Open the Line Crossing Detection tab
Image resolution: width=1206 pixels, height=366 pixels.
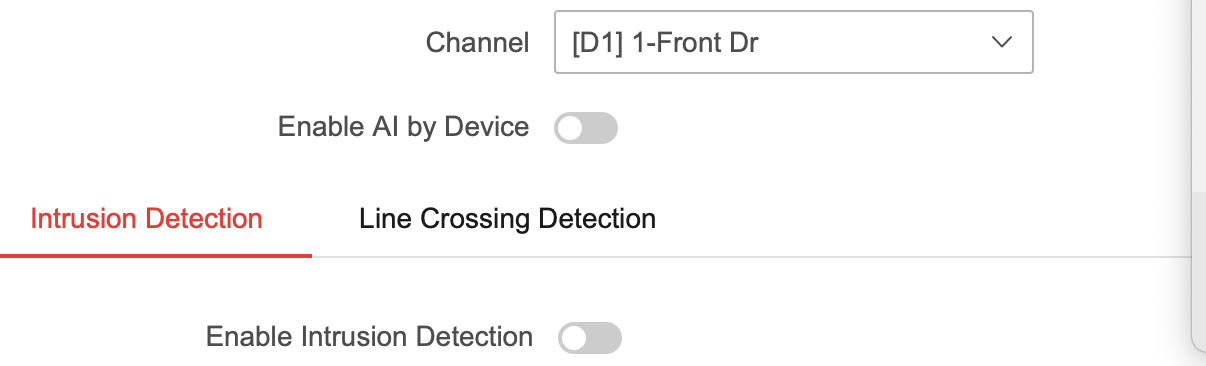click(508, 219)
